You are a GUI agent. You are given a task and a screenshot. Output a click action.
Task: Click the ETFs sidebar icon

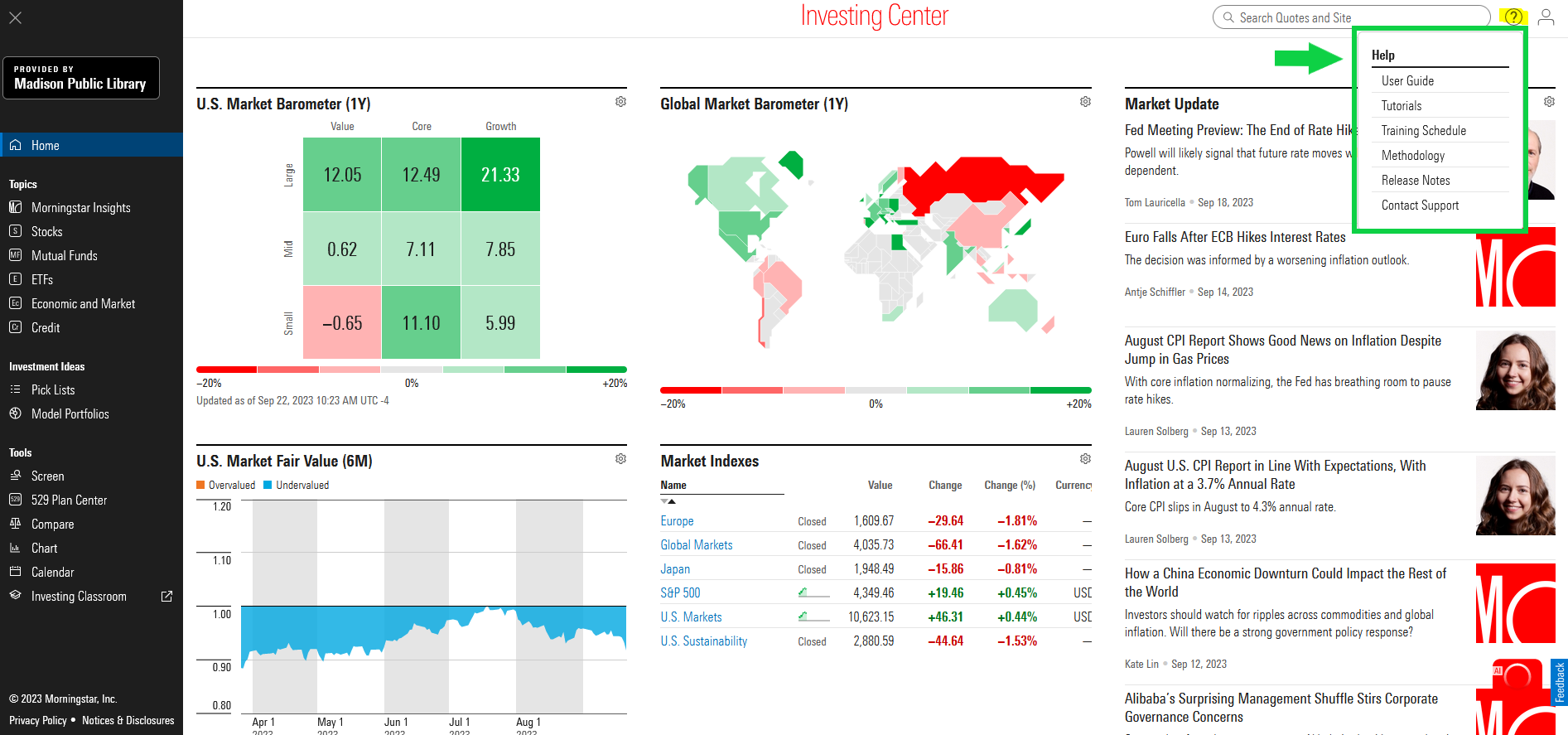tap(15, 279)
